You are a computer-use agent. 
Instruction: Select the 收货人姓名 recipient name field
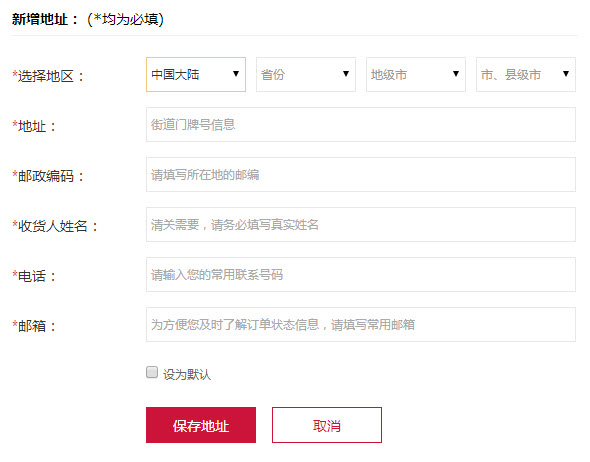tap(361, 225)
